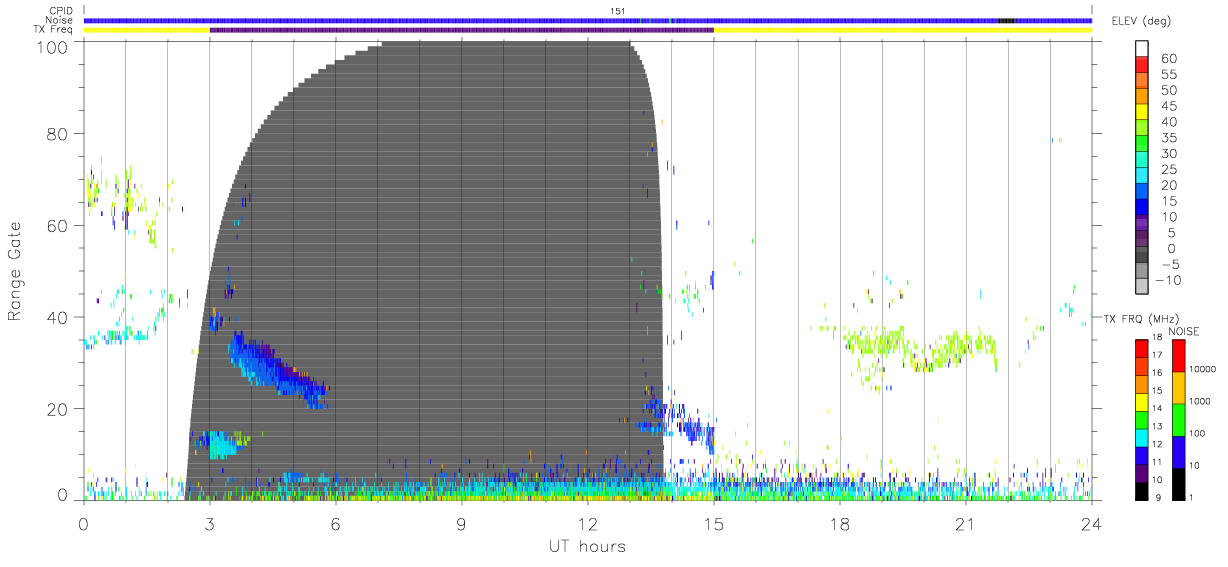The height and width of the screenshot is (567, 1228).
Task: Select the CPID value '151'
Action: tap(617, 10)
